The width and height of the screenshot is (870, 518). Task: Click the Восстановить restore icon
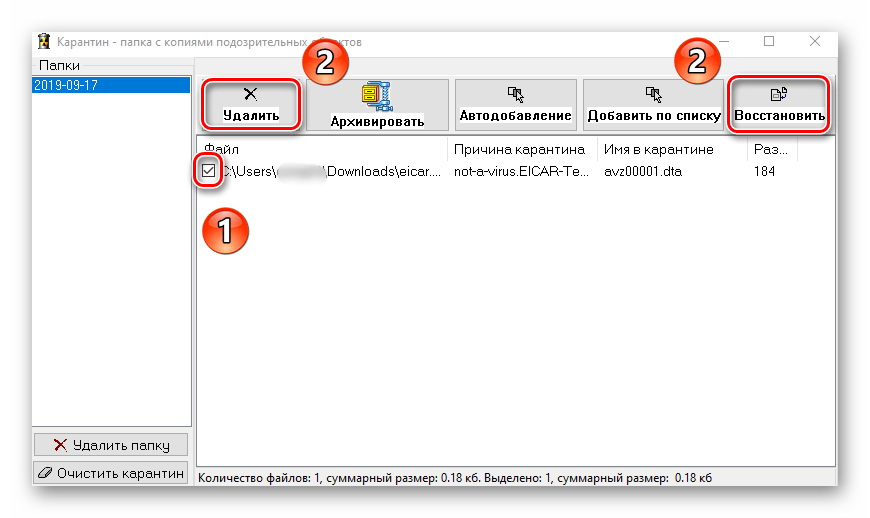coord(780,95)
